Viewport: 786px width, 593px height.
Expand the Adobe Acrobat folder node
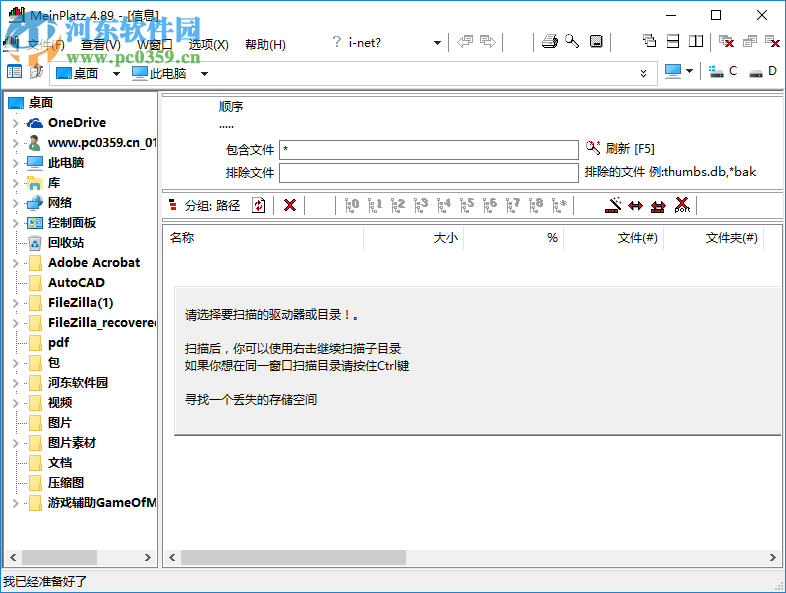(x=15, y=263)
